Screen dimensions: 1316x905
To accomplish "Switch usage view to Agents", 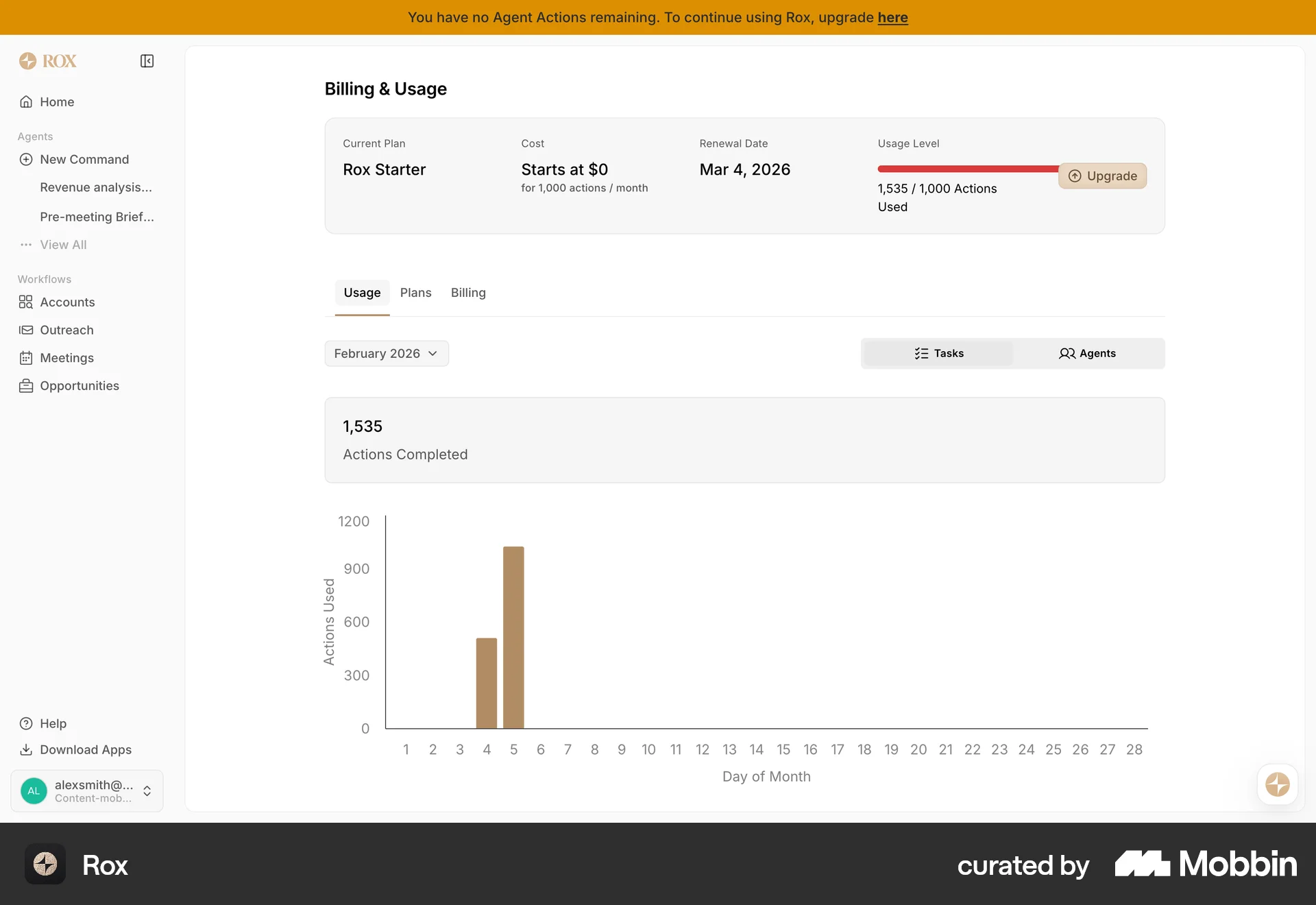I will pos(1088,353).
